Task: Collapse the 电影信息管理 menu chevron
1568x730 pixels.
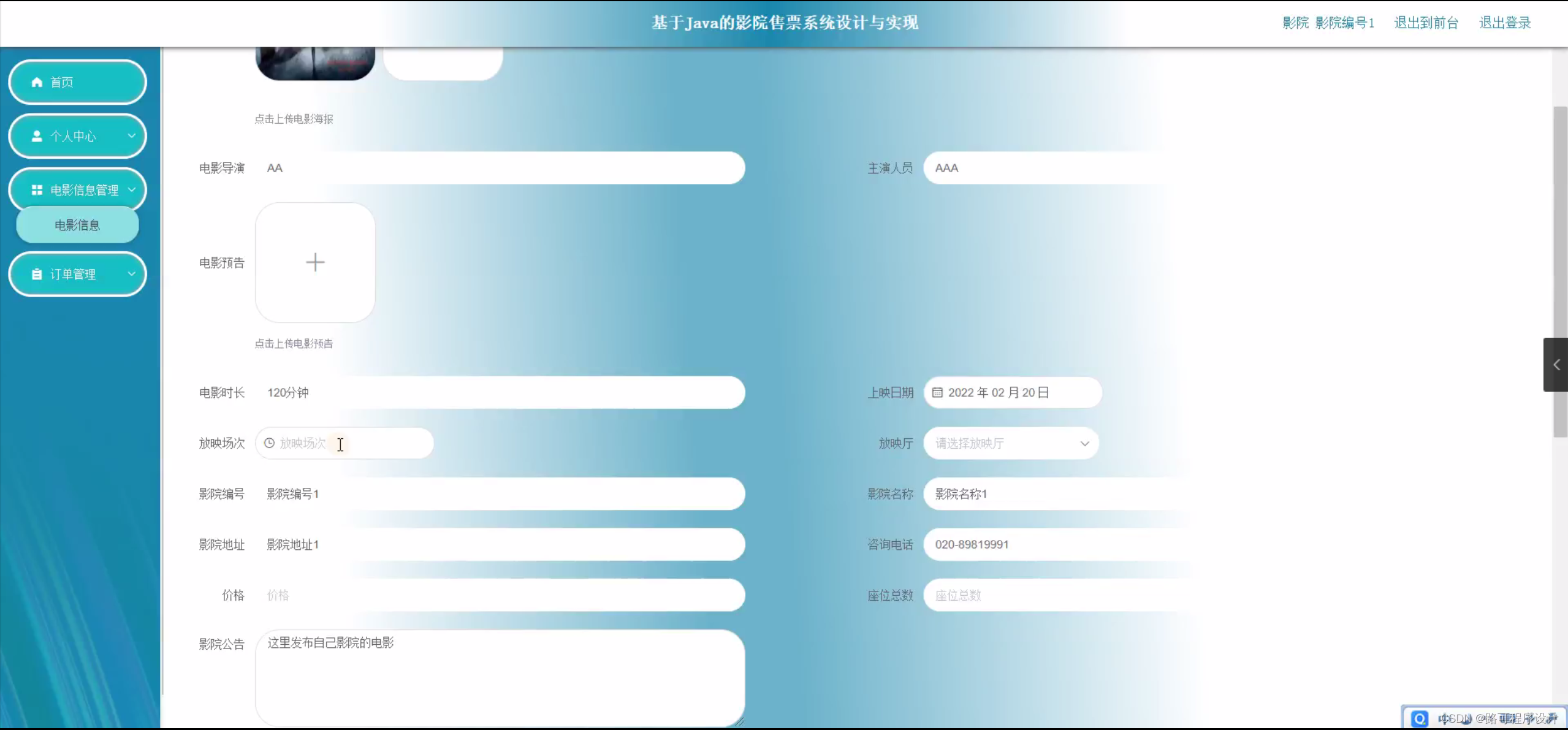Action: pyautogui.click(x=131, y=189)
